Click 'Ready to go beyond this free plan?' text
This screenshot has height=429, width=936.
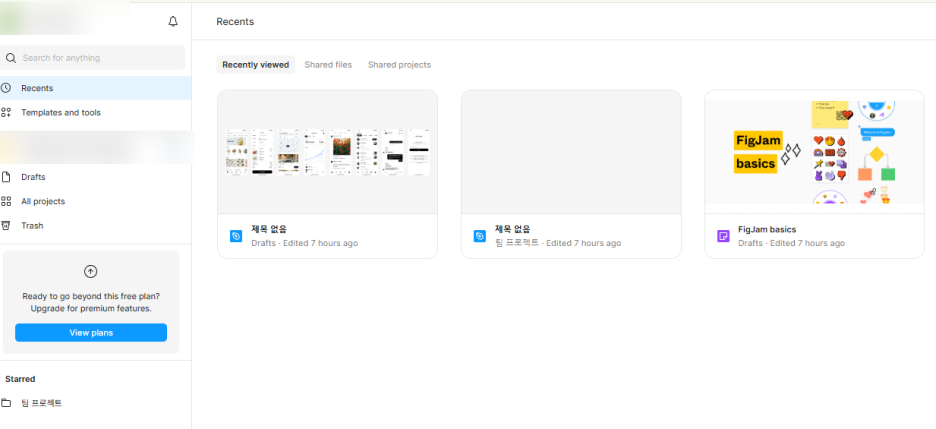pos(91,296)
